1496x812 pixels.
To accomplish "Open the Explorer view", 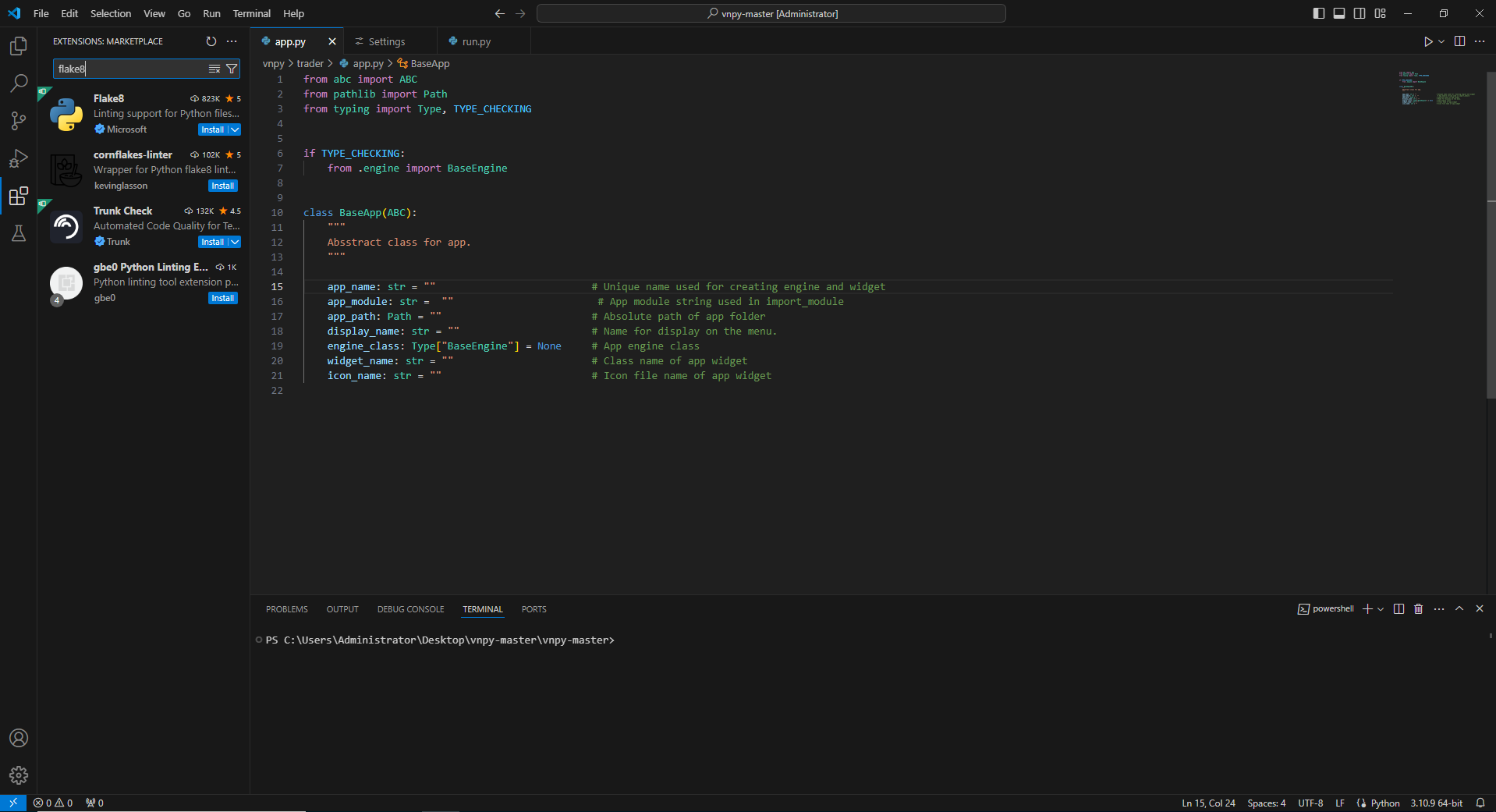I will tap(19, 46).
